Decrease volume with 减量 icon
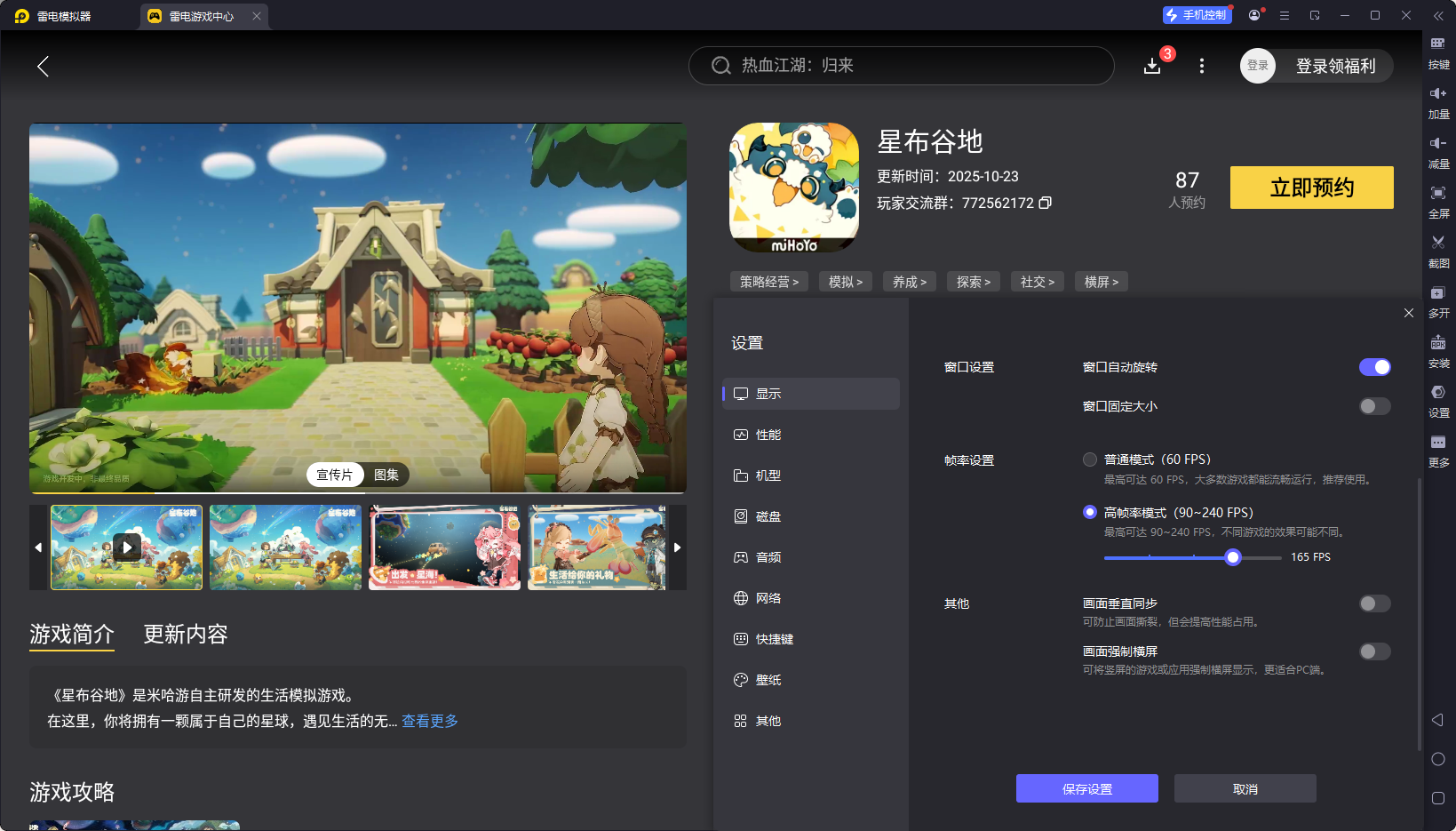The width and height of the screenshot is (1456, 831). (1438, 152)
